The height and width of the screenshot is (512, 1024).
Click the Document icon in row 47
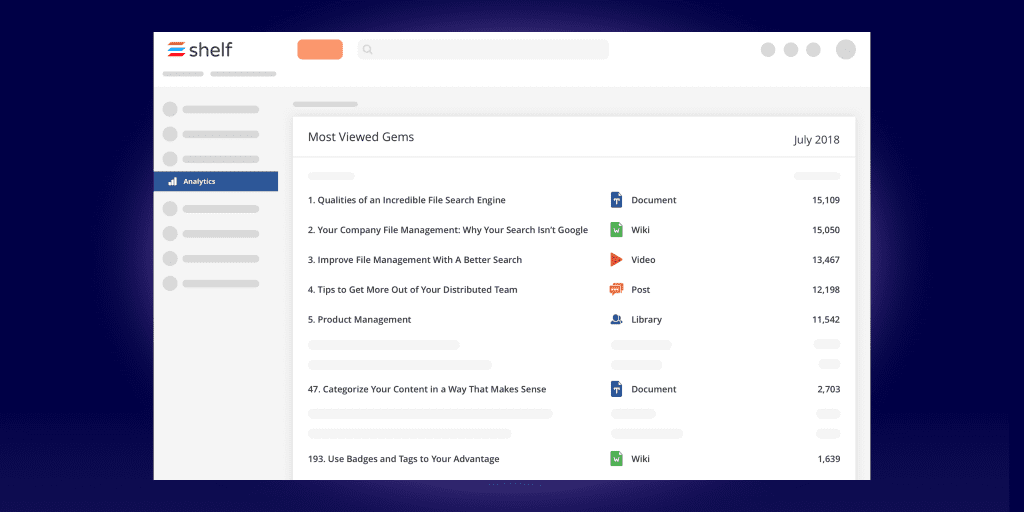click(616, 389)
